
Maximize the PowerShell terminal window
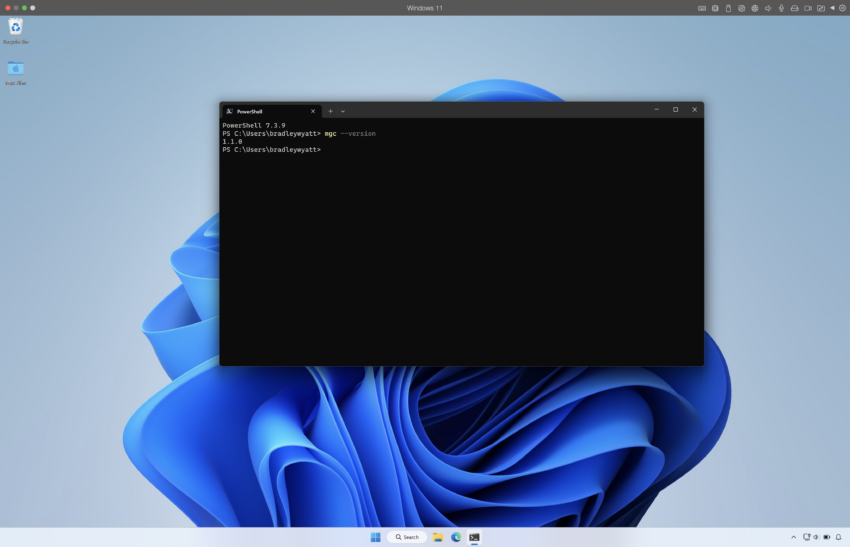(x=675, y=110)
